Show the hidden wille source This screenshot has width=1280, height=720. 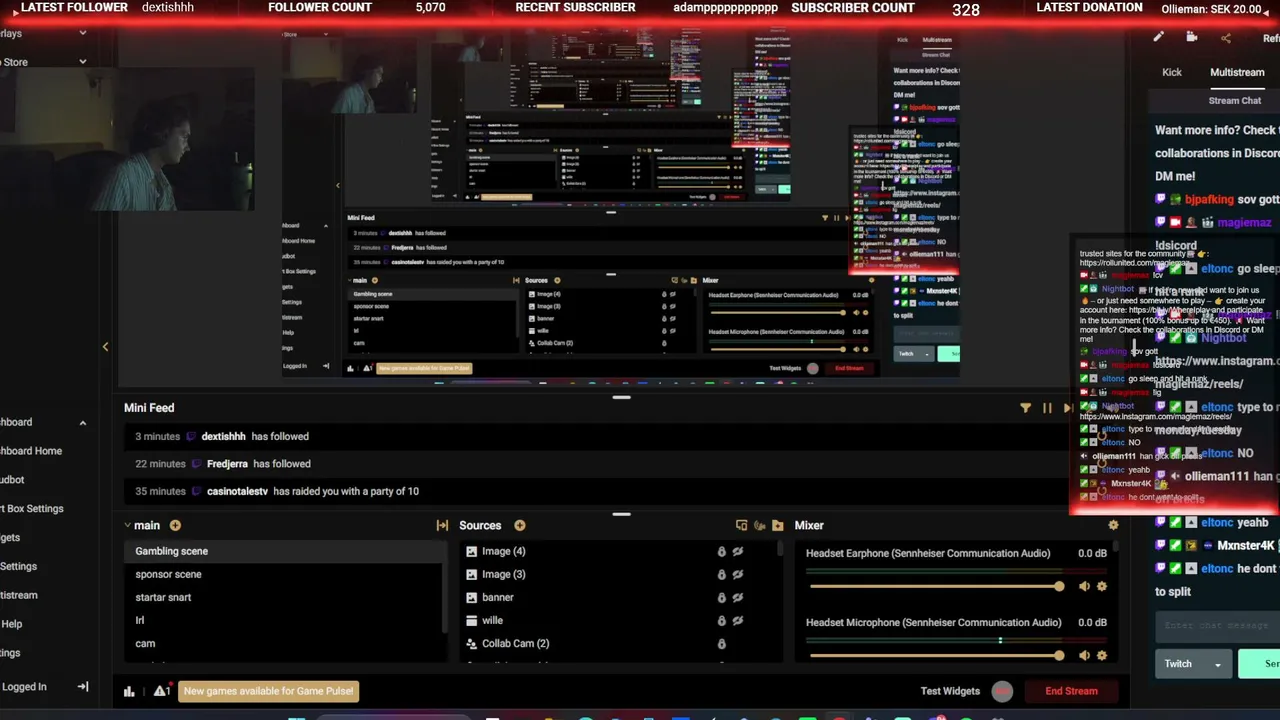coord(738,621)
